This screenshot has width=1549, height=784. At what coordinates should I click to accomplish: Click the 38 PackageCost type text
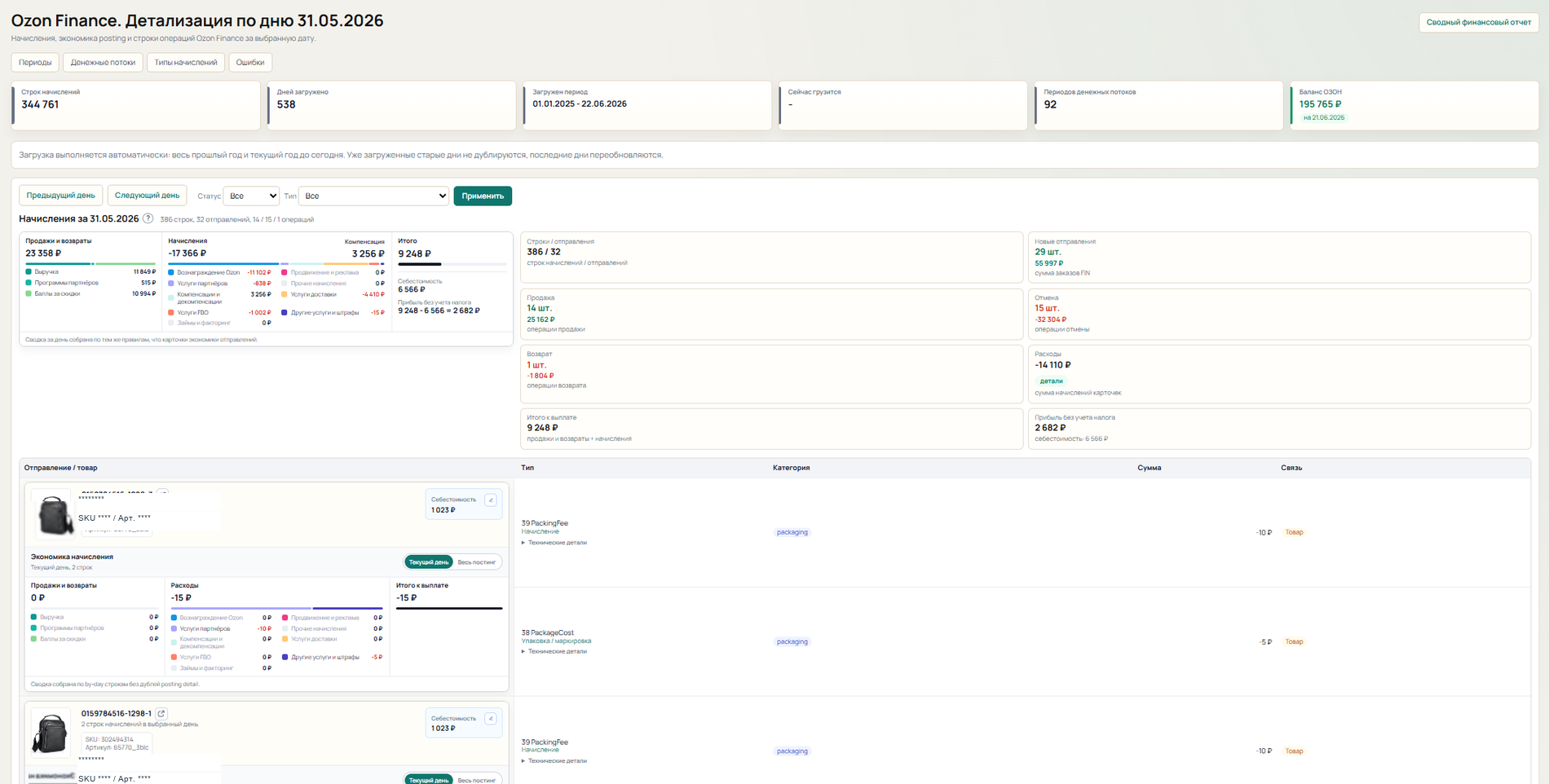pos(547,632)
